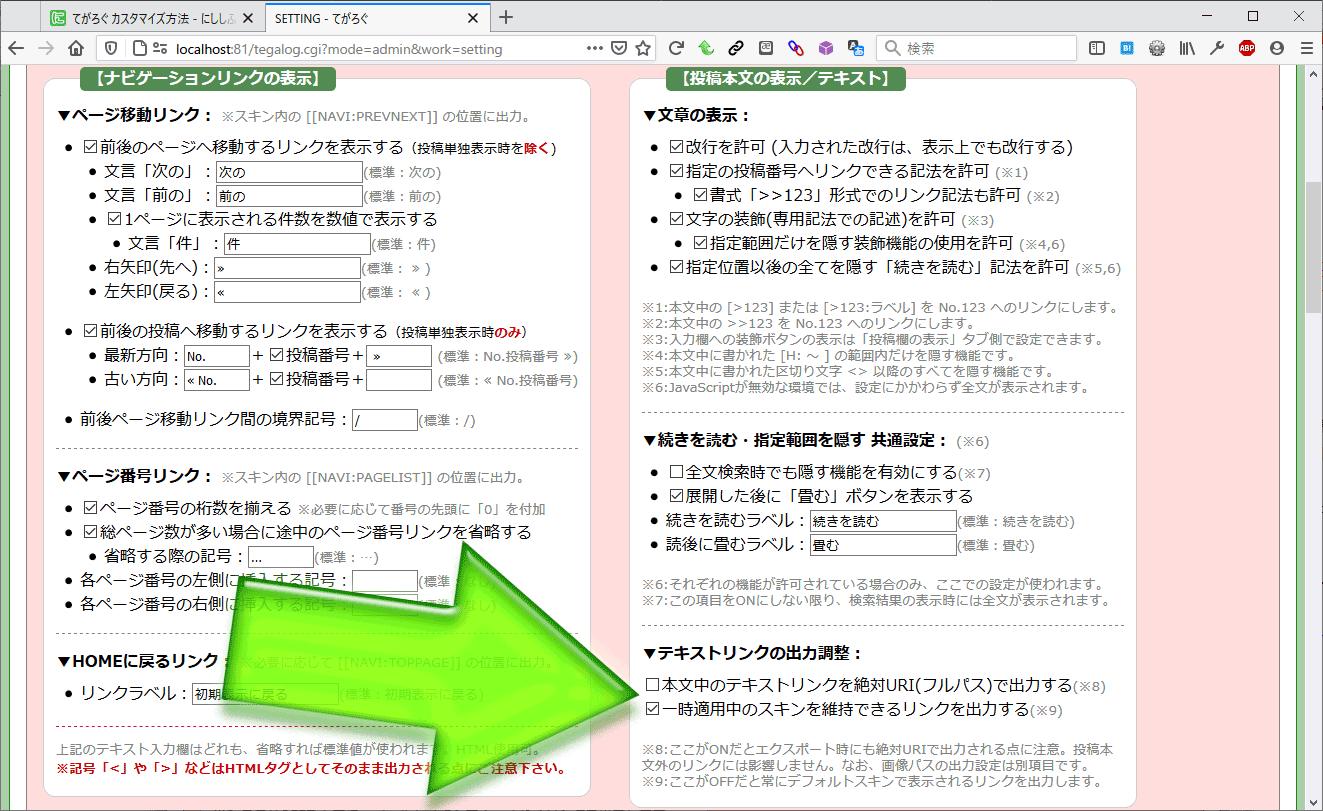Click the 'ae' text extension icon
Viewport: 1323px width, 811px height.
(766, 48)
